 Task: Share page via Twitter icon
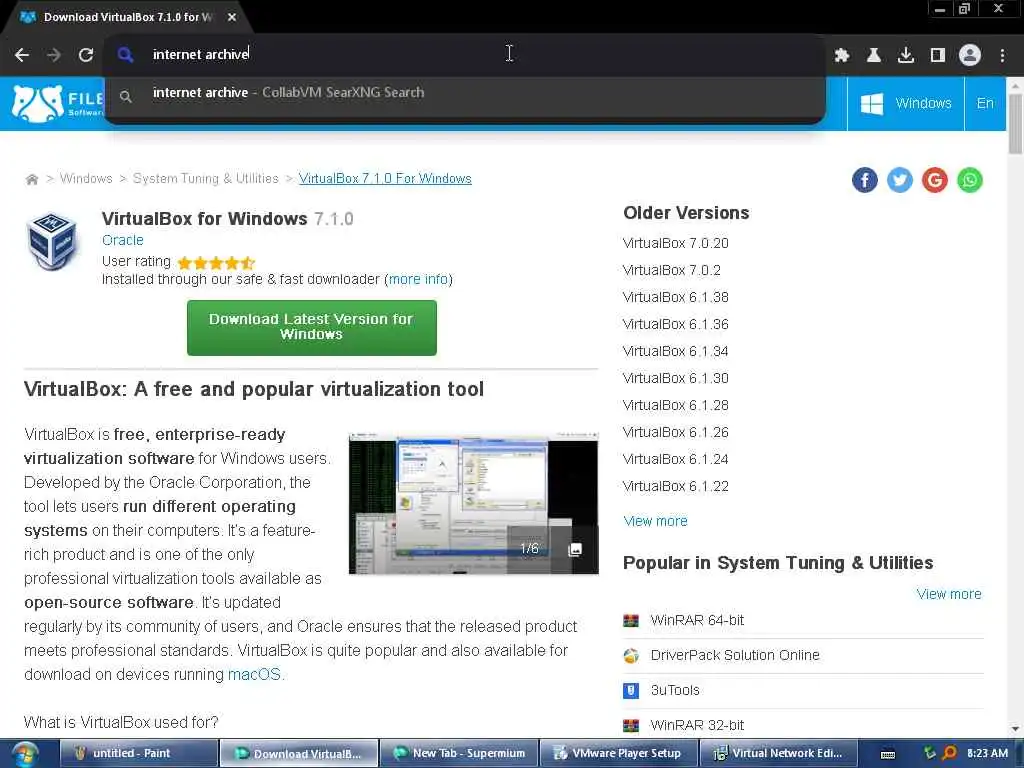pos(899,180)
